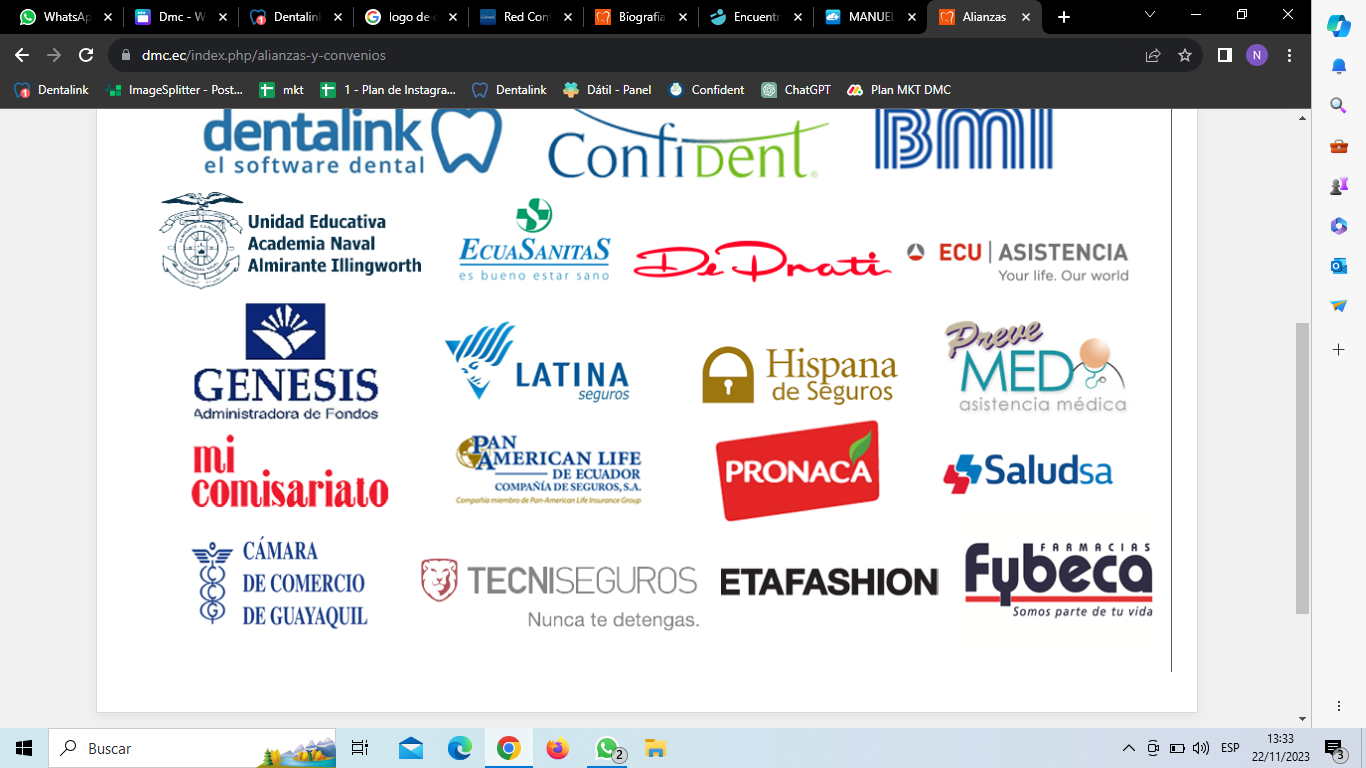Screen dimensions: 1366x768
Task: Click the Windows Task View icon
Action: click(360, 748)
